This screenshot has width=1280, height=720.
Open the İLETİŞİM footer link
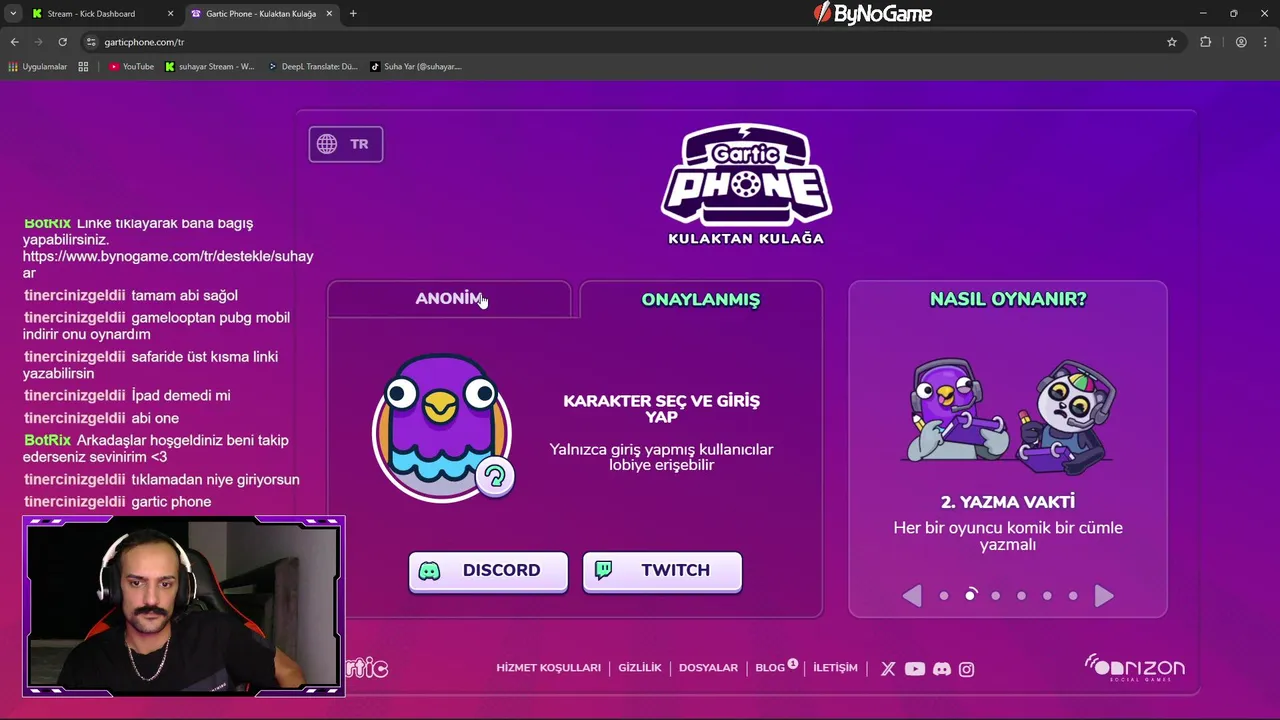[x=835, y=668]
